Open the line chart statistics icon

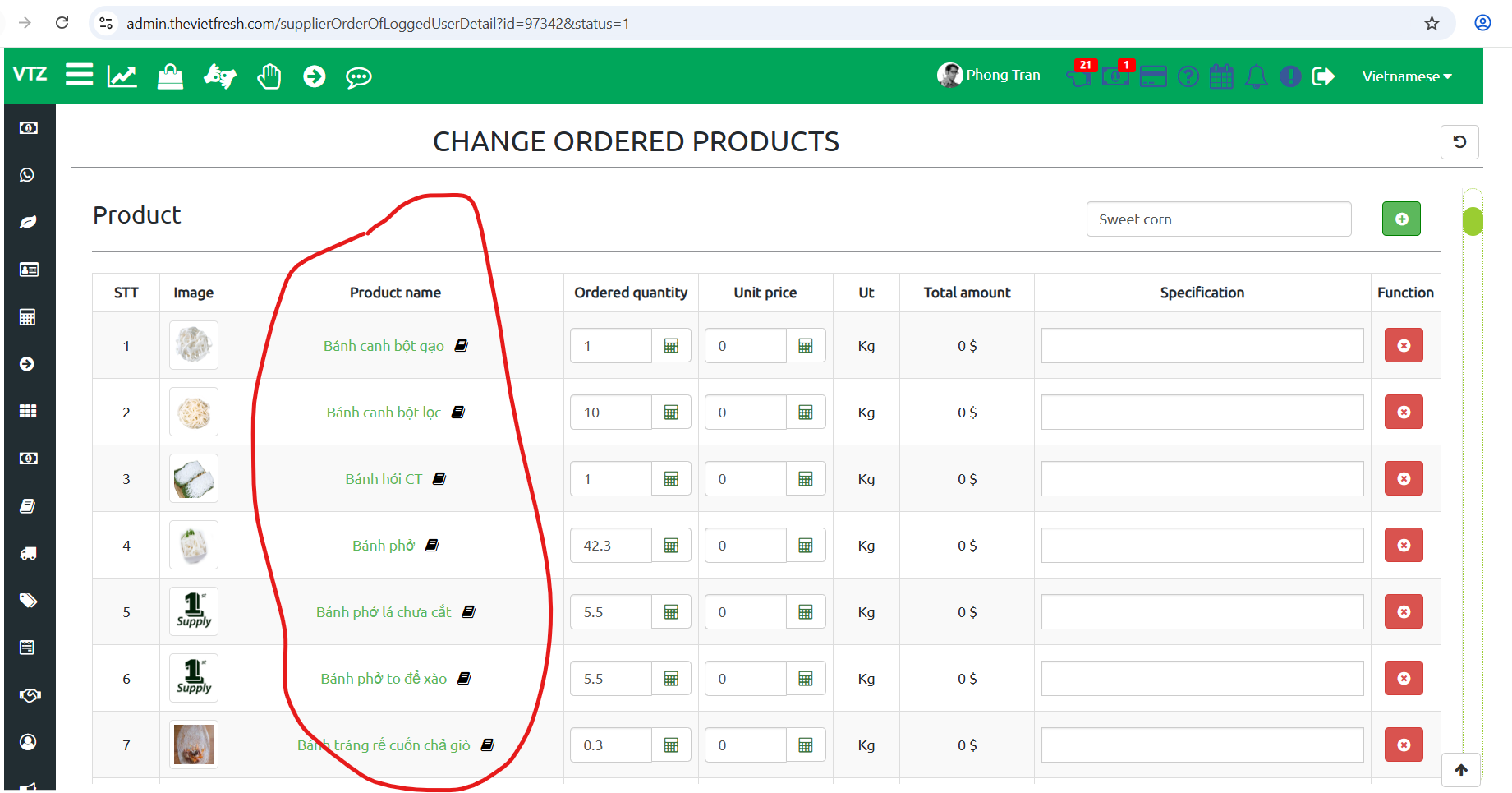point(122,76)
